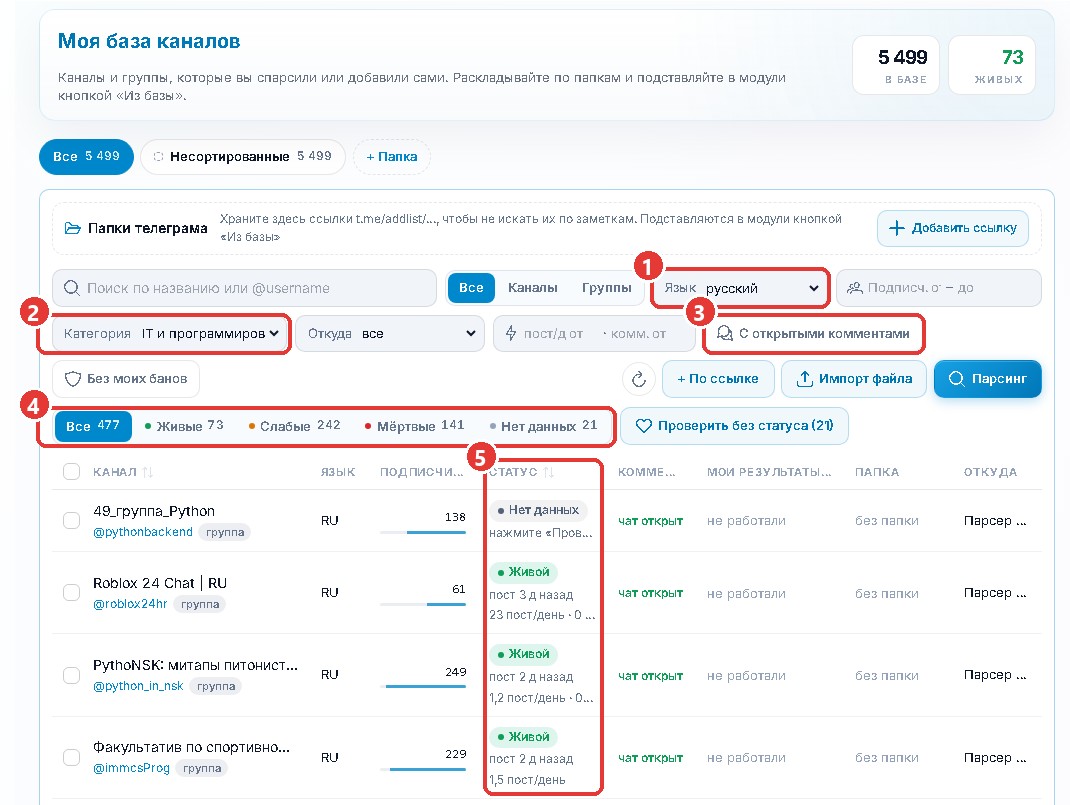Switch to the Группы type filter
This screenshot has height=805, width=1070.
pos(607,288)
